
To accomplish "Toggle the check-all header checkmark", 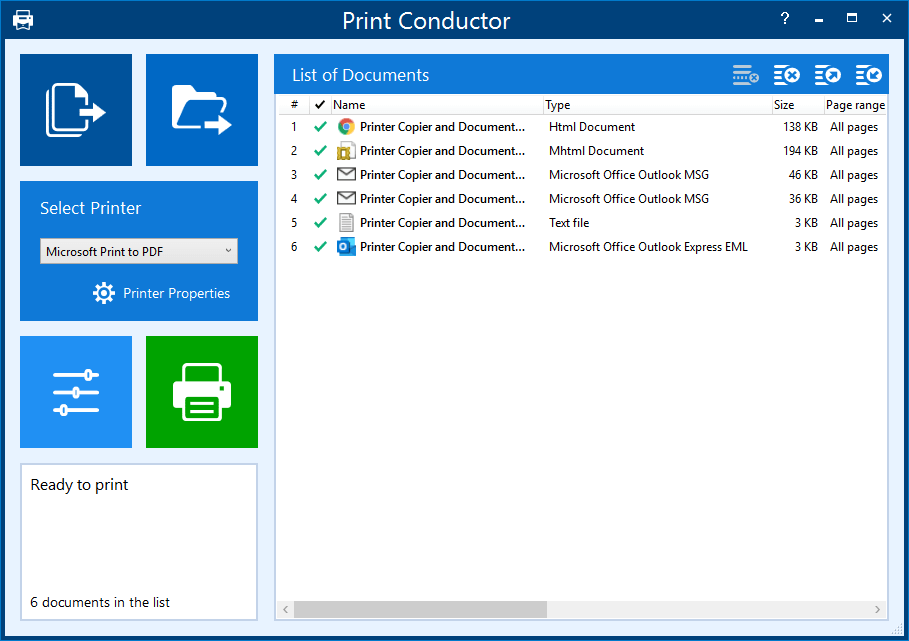I will coord(320,105).
